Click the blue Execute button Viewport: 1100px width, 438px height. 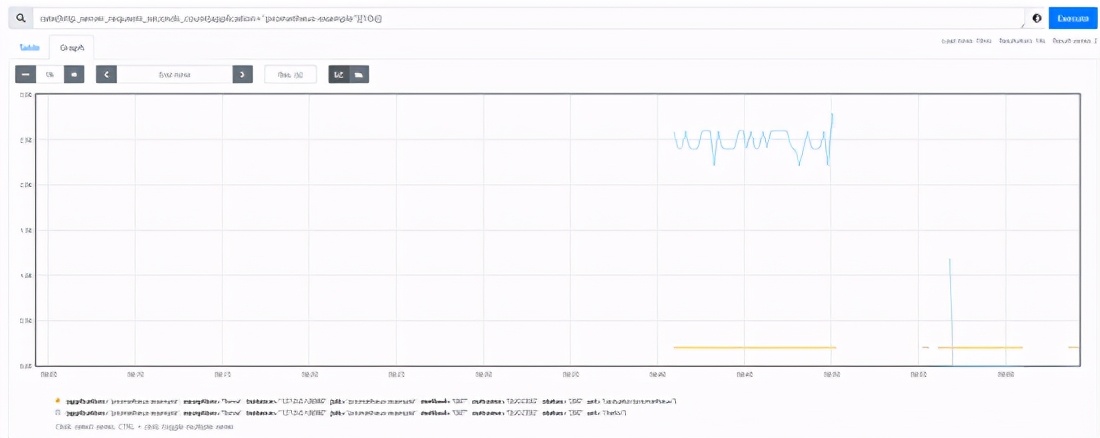pos(1073,18)
